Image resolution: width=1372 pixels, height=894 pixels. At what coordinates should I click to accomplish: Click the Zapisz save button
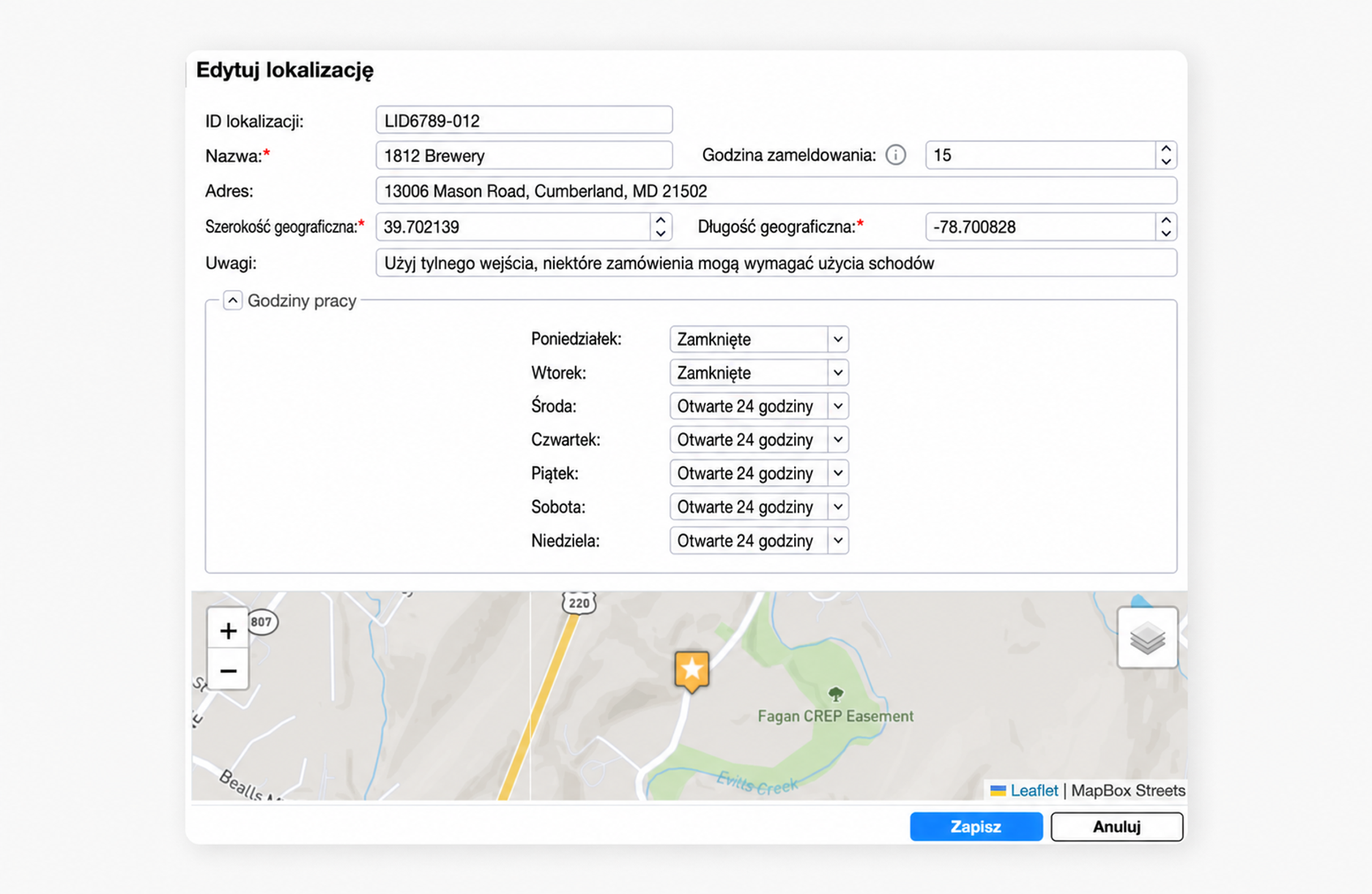tap(976, 827)
